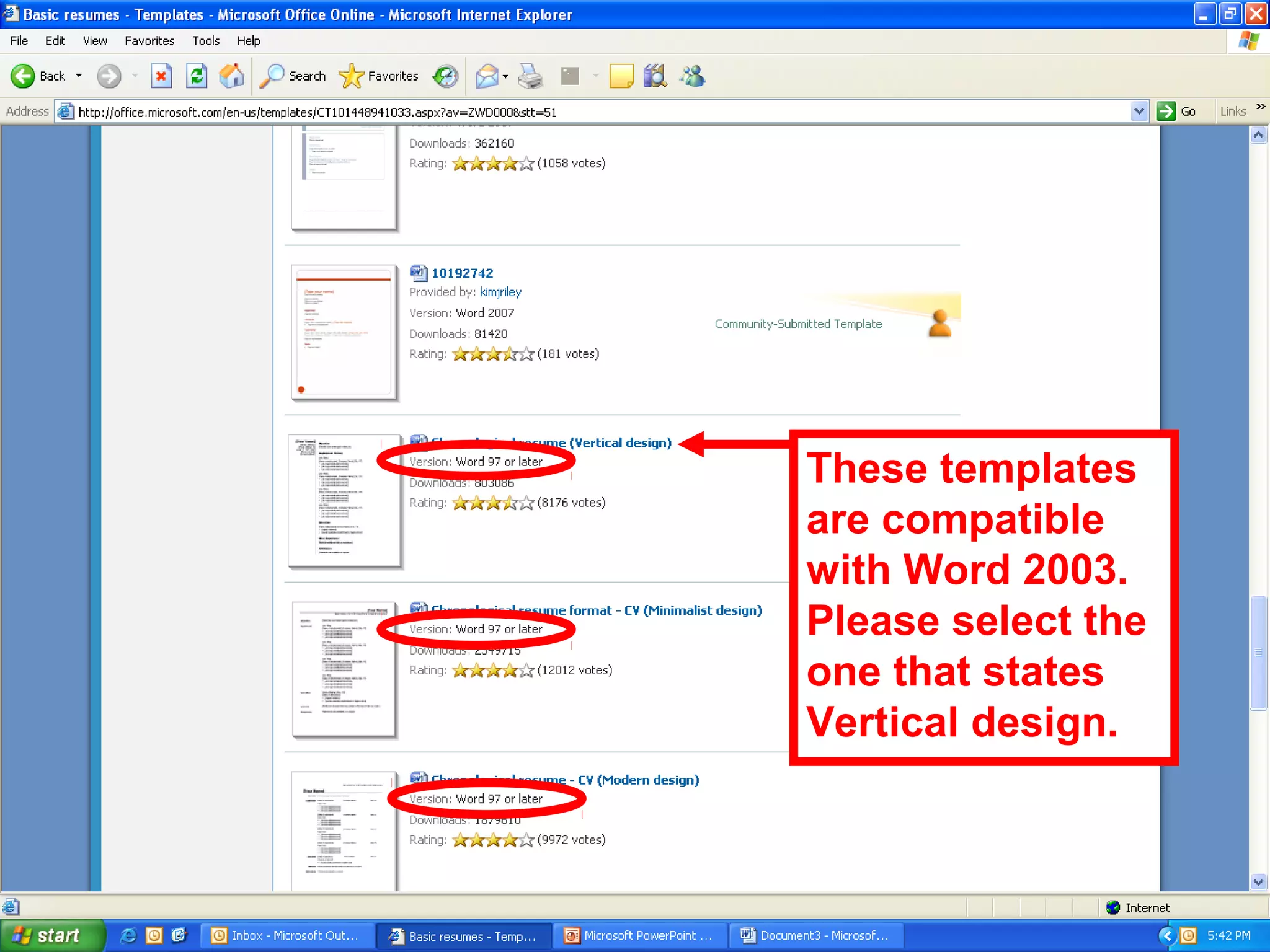Click the Edit page toolbar icon
This screenshot has height=952, width=1270.
point(569,76)
